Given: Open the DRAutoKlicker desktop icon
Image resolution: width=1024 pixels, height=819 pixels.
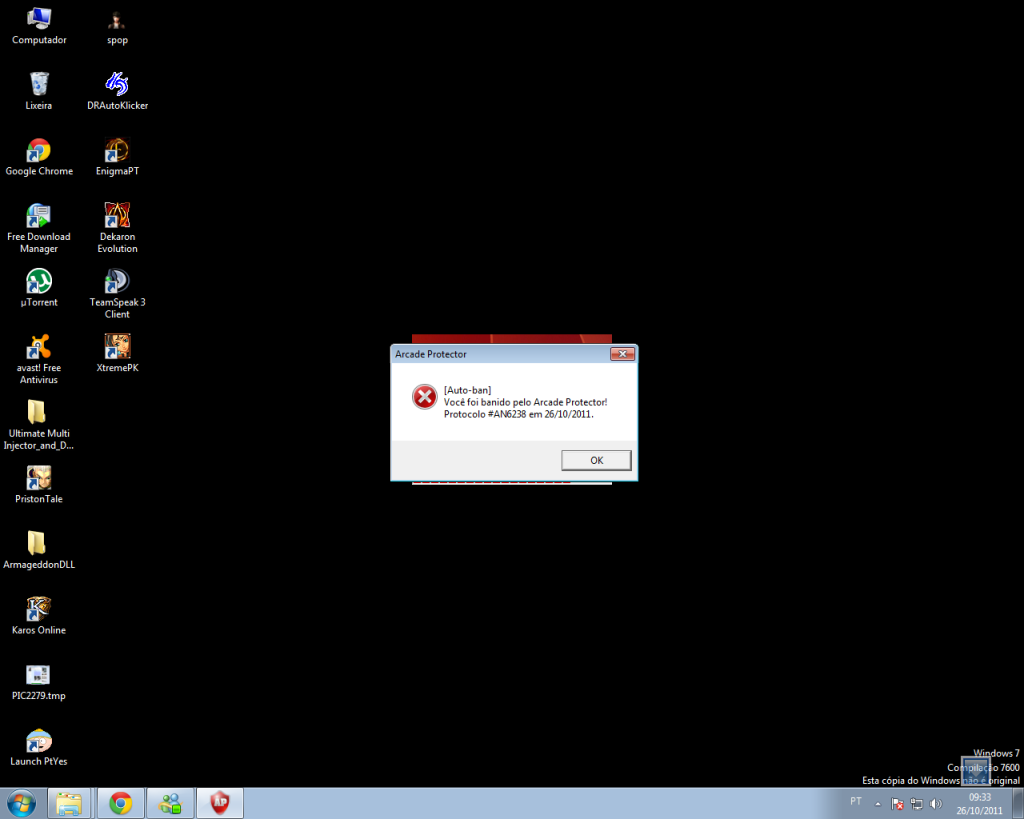Looking at the screenshot, I should (117, 85).
